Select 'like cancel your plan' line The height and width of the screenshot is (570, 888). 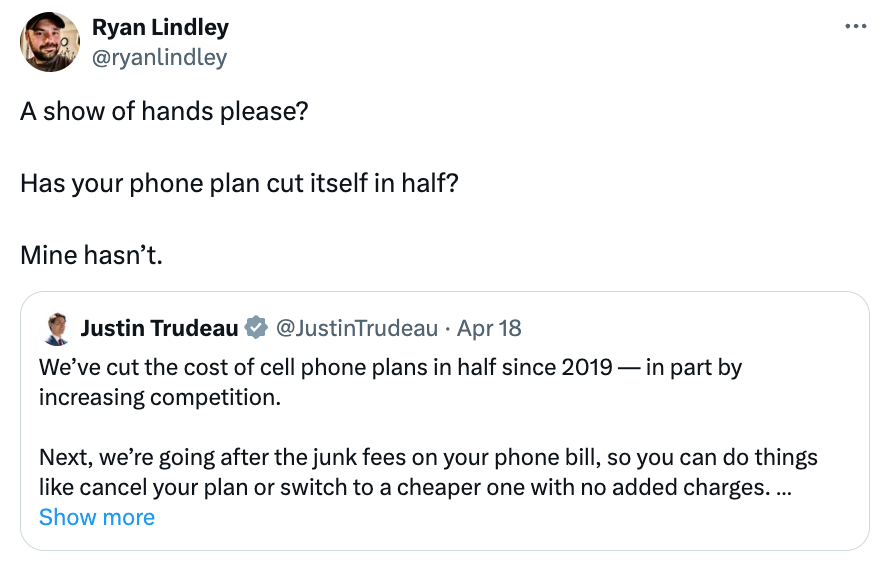click(415, 487)
